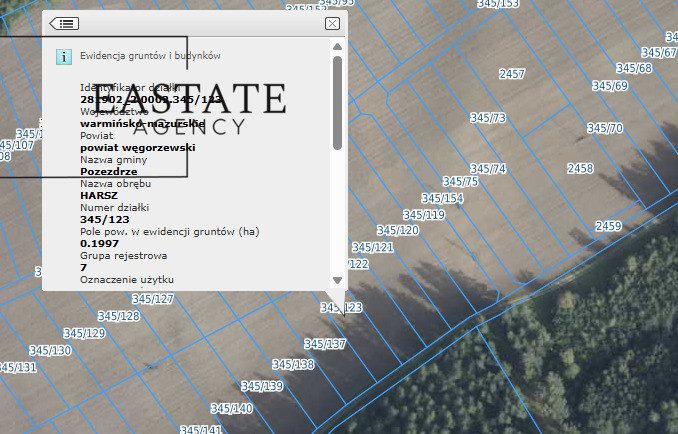Select parcel label 345/67 on map
Screen dimensions: 678x434
[x=659, y=53]
